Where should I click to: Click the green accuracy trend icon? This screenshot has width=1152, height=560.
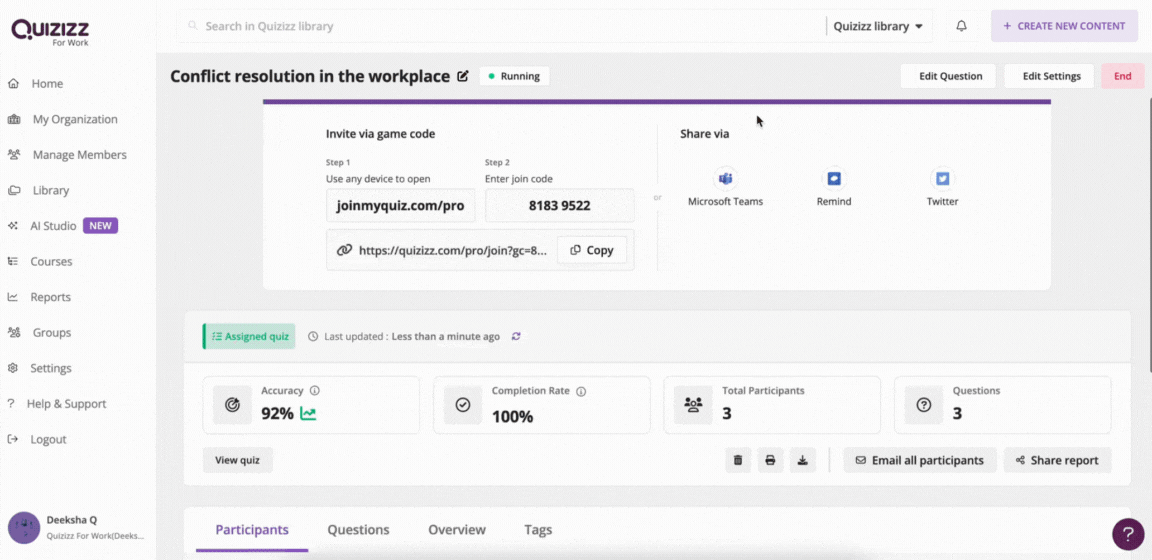point(309,414)
